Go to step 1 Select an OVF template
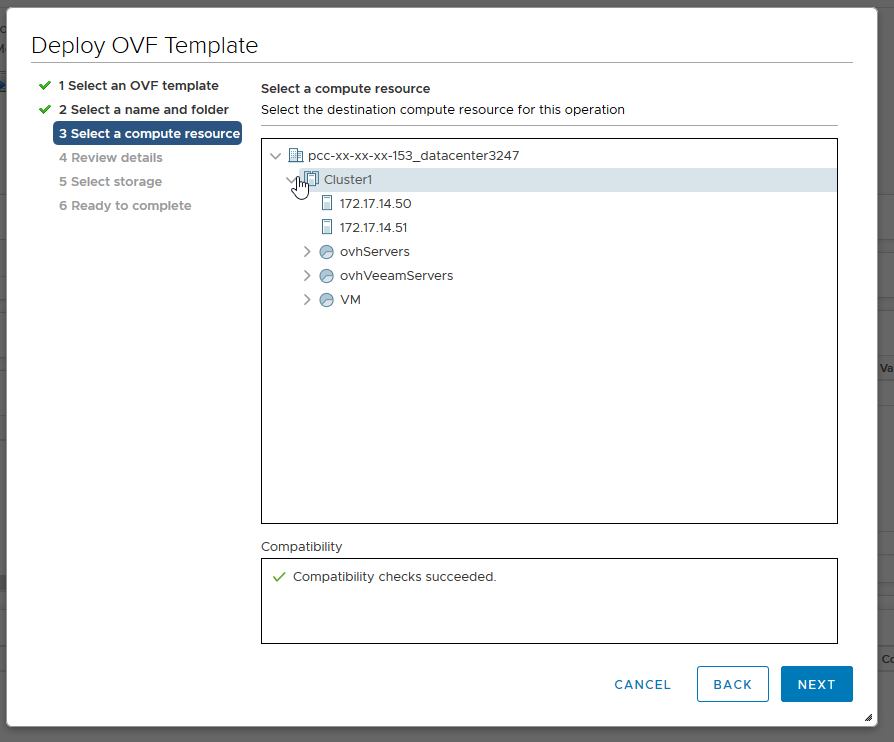 coord(138,86)
